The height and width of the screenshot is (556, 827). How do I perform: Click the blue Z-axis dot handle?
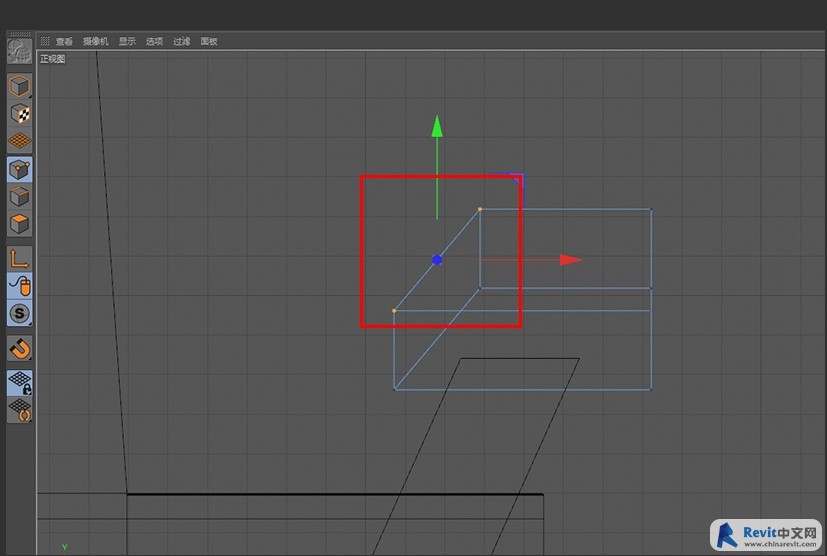[437, 260]
